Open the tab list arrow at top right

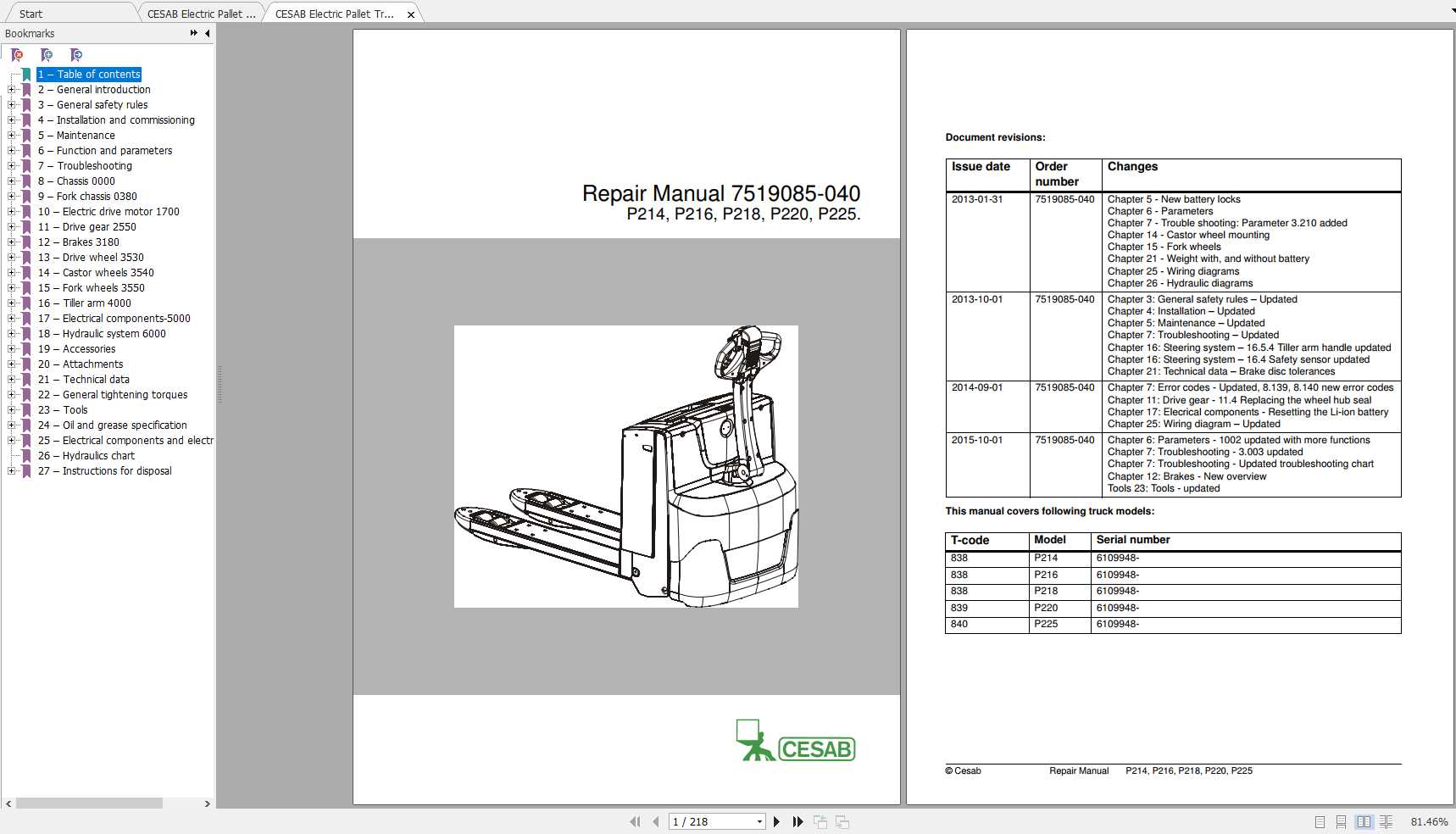[x=1452, y=12]
